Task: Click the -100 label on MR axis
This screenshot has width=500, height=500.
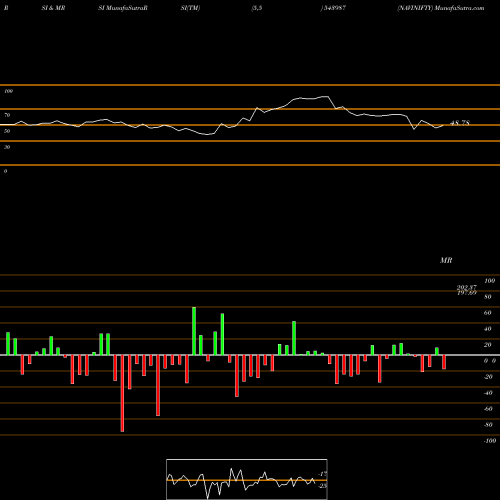Action: pyautogui.click(x=490, y=441)
